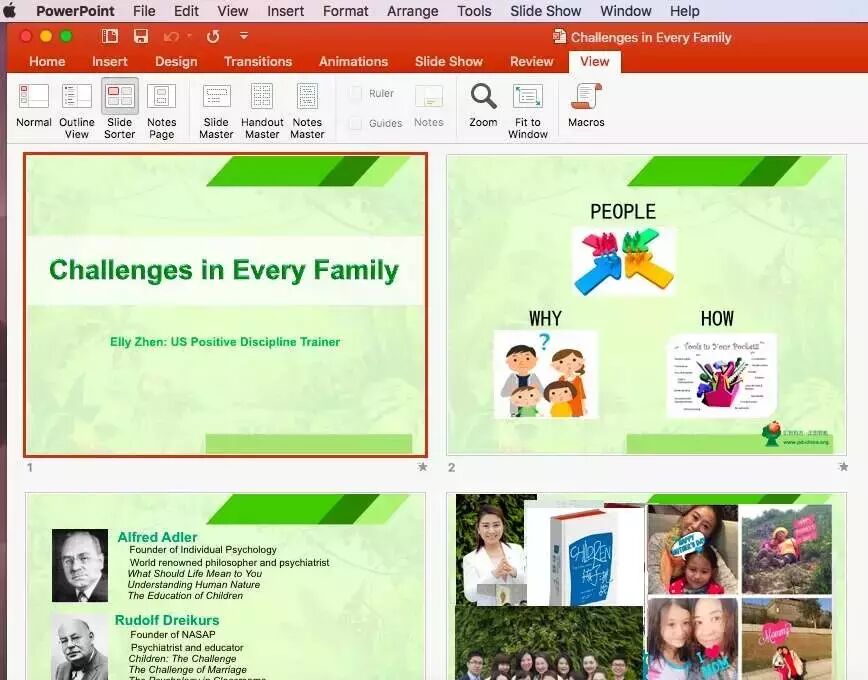Open the Arrange menu

point(412,11)
